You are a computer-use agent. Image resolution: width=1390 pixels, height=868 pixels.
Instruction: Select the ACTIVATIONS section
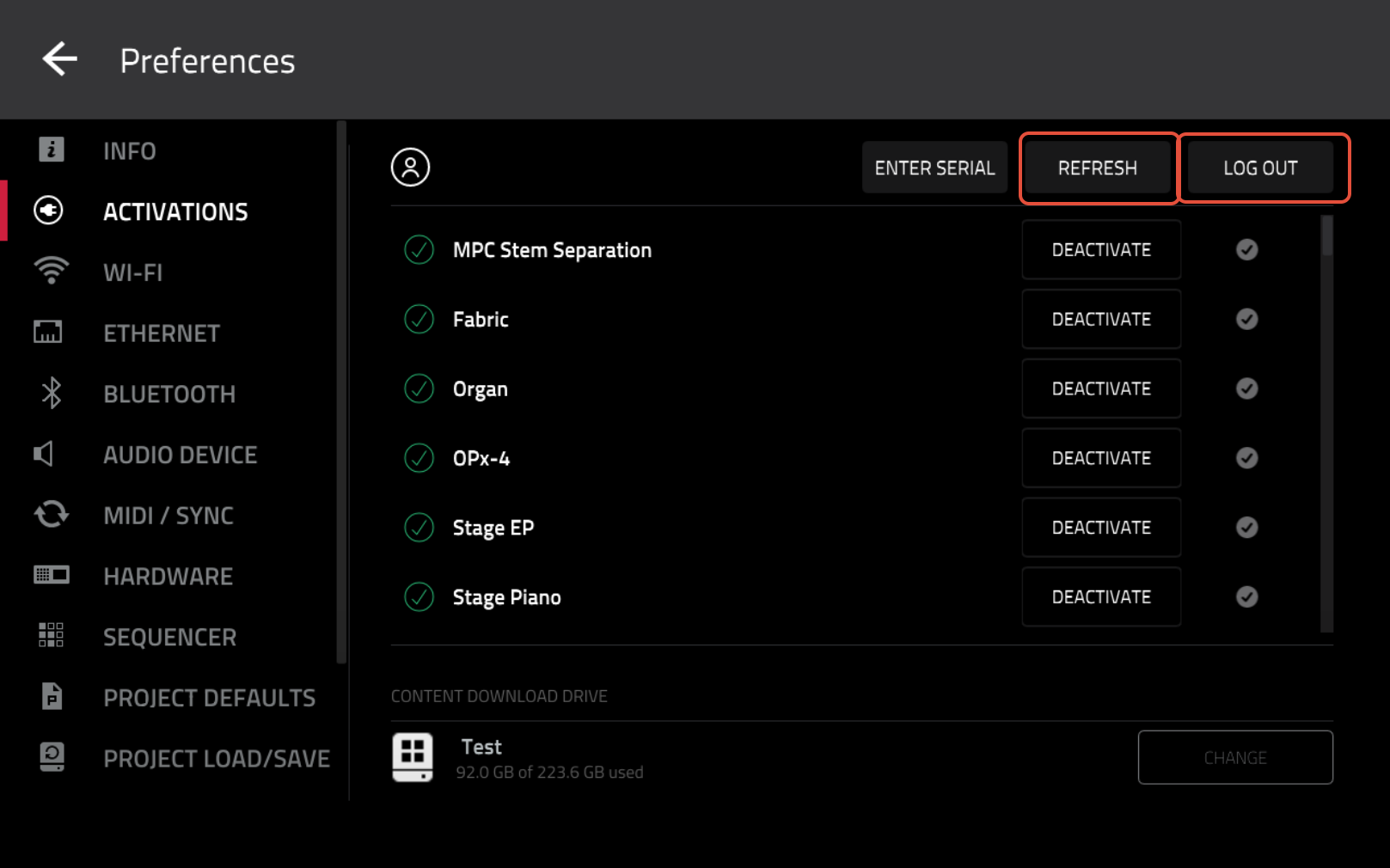coord(175,211)
